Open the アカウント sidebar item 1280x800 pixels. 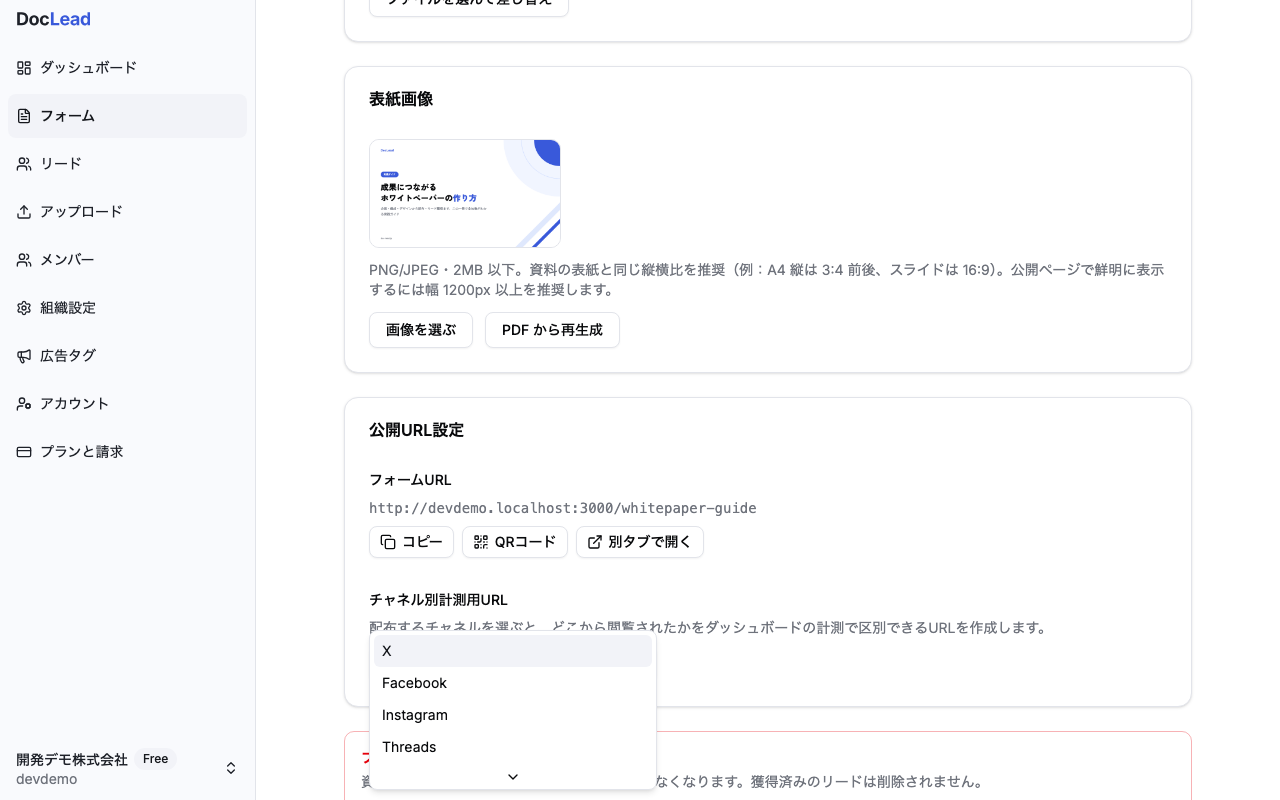tap(127, 404)
